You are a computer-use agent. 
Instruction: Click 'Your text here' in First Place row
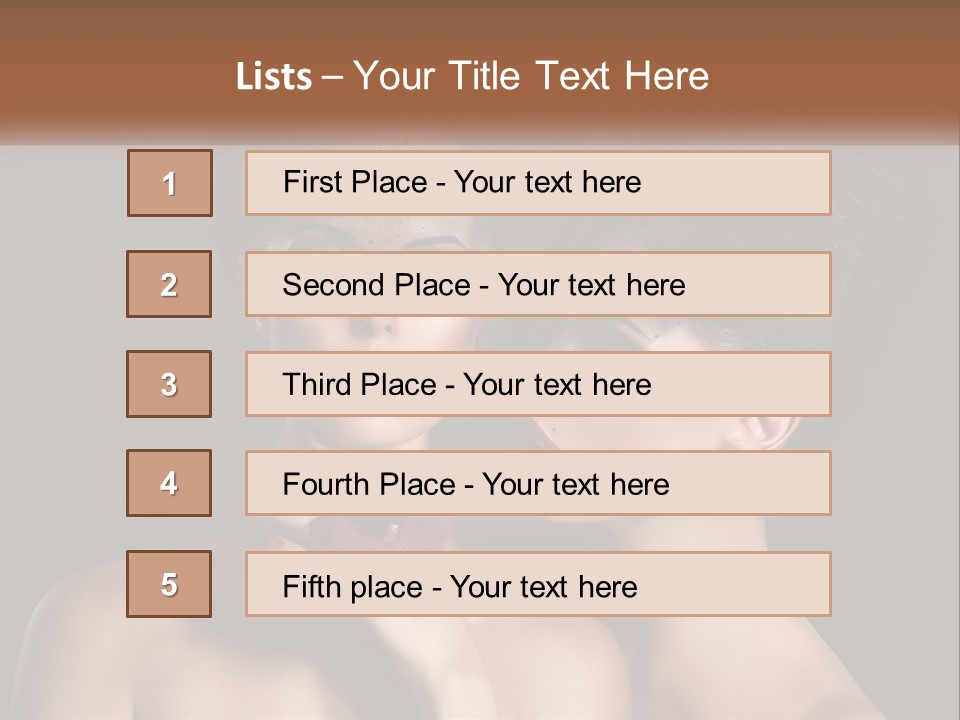[547, 182]
